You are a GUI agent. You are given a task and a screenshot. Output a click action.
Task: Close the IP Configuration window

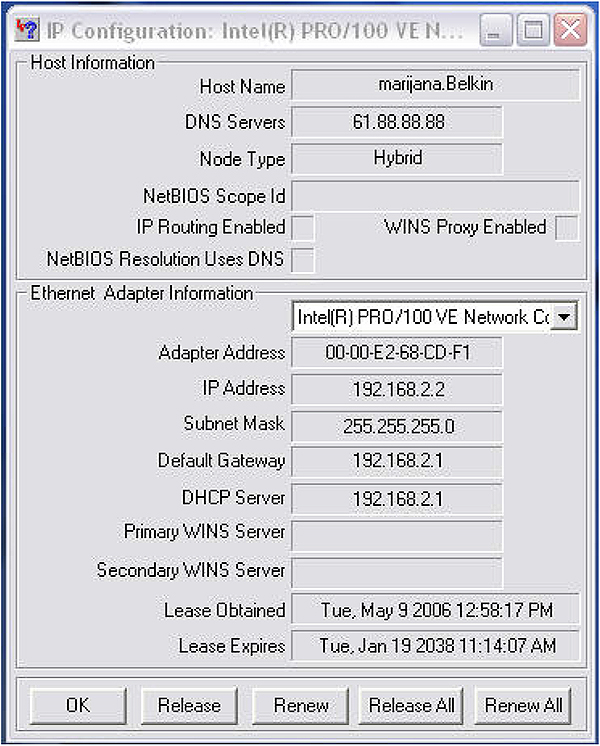[x=570, y=30]
